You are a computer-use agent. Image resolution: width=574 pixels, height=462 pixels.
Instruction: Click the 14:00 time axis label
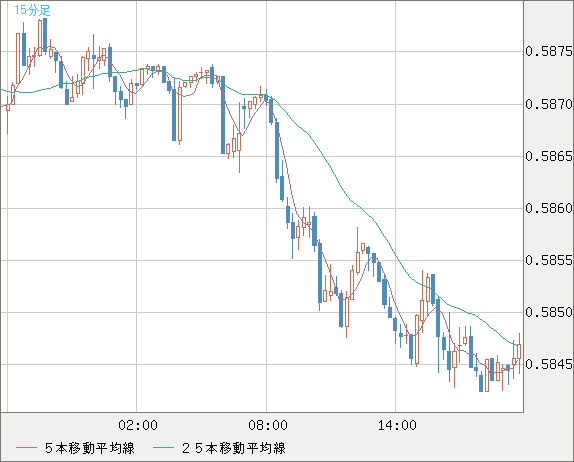coord(397,425)
